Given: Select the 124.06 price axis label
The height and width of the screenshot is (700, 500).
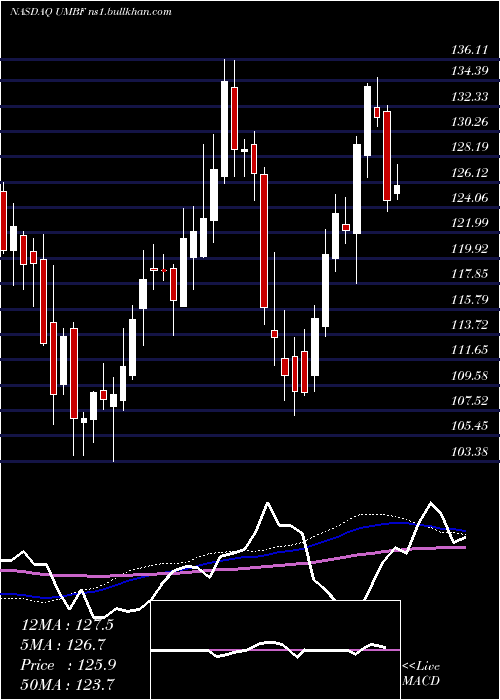Looking at the screenshot, I should click(470, 197).
